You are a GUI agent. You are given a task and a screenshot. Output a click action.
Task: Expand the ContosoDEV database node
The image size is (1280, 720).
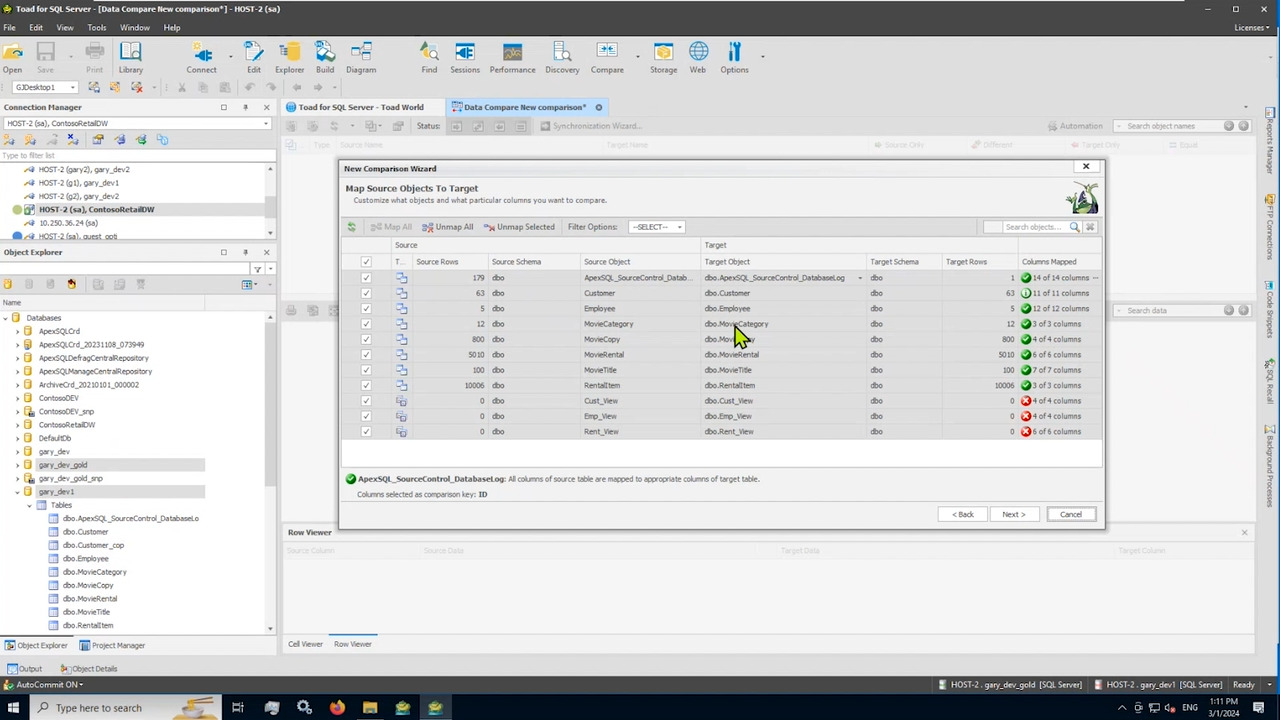pyautogui.click(x=17, y=398)
